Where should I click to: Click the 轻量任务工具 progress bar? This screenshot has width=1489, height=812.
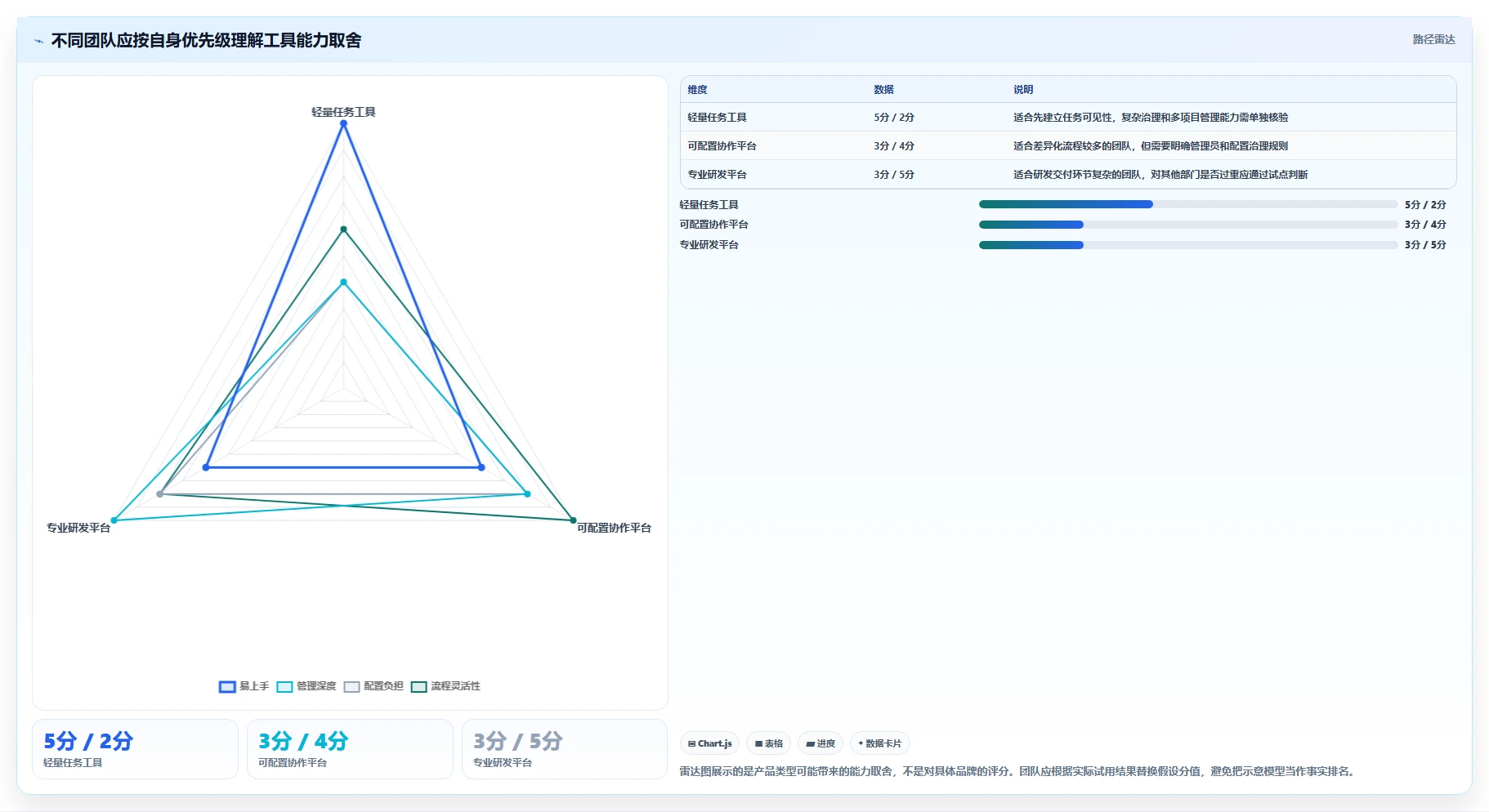point(1187,204)
